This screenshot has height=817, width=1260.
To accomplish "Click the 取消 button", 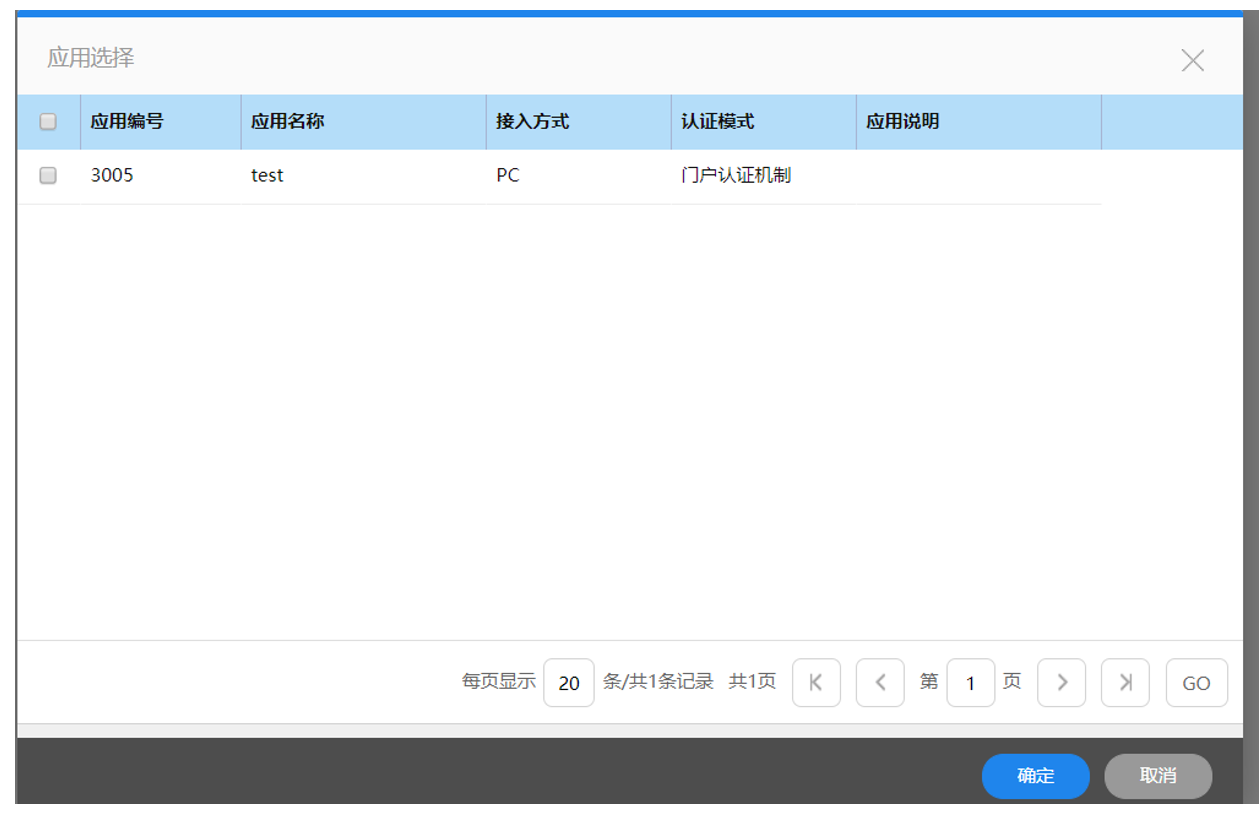I will pyautogui.click(x=1157, y=776).
